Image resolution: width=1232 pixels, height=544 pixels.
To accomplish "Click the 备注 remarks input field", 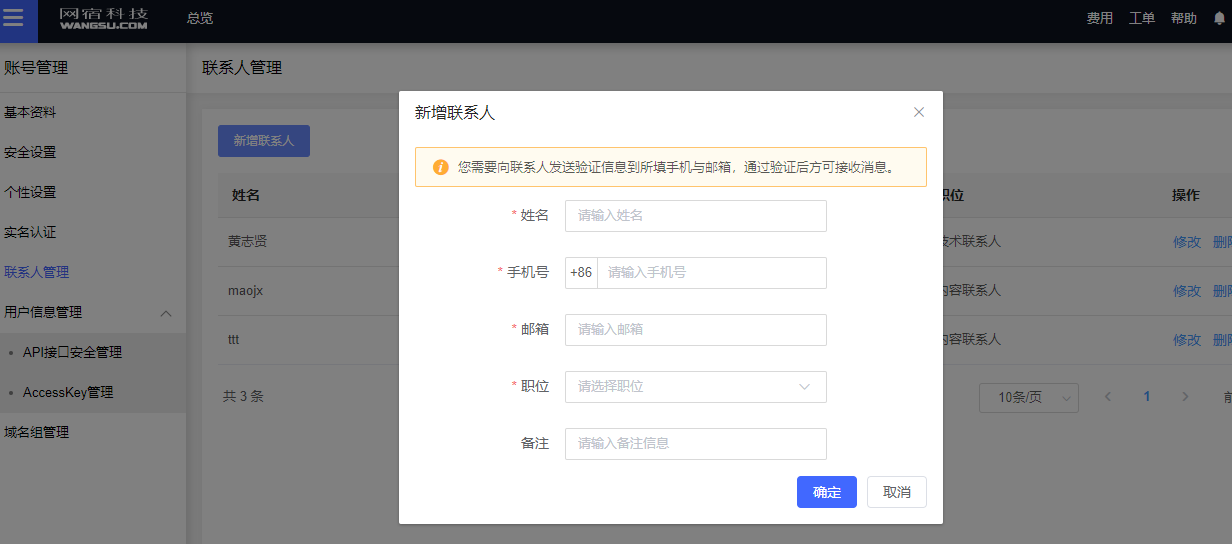I will 695,444.
